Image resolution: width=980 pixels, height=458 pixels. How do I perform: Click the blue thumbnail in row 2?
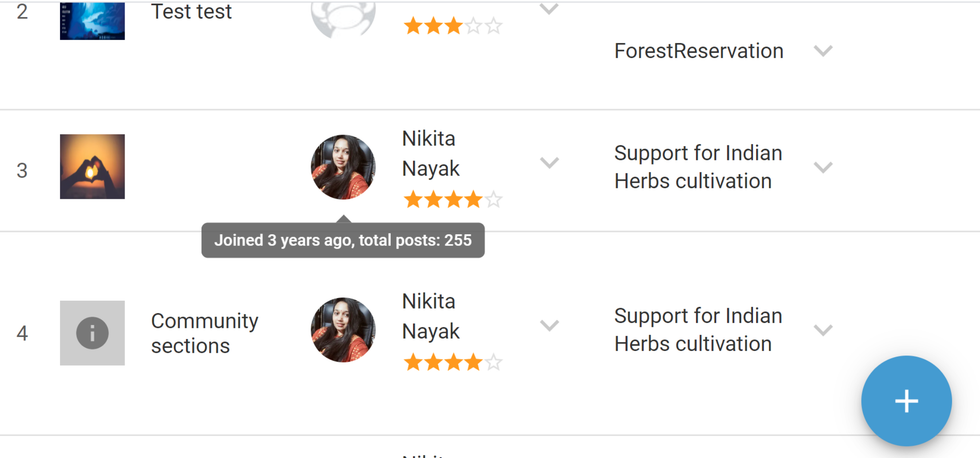(x=92, y=20)
